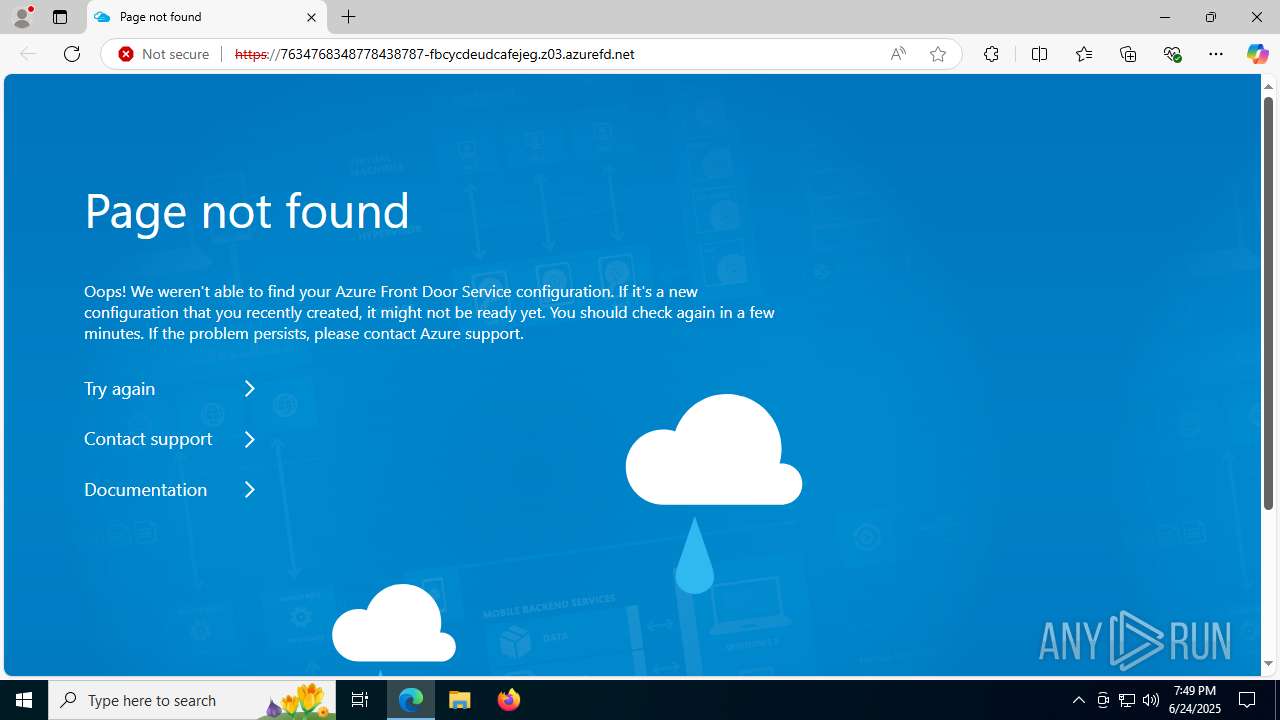Click the azurefd.net URL in address bar

[434, 54]
